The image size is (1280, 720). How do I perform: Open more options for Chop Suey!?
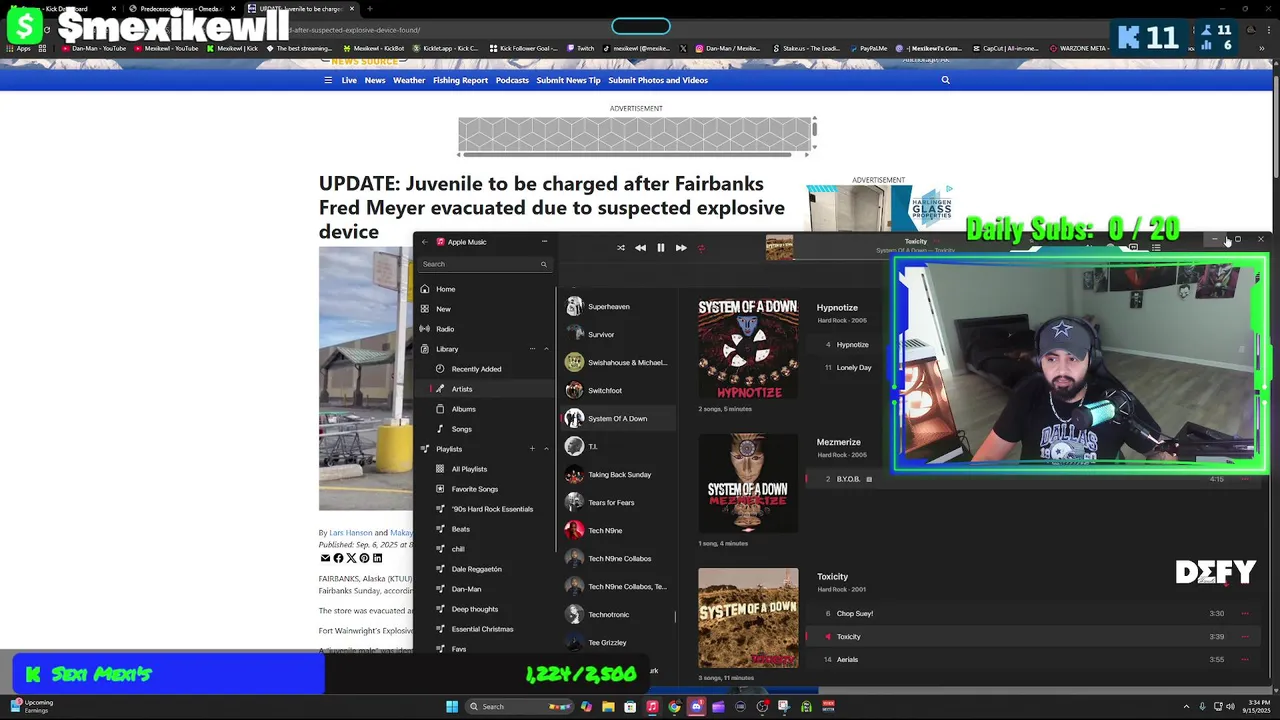(1245, 614)
